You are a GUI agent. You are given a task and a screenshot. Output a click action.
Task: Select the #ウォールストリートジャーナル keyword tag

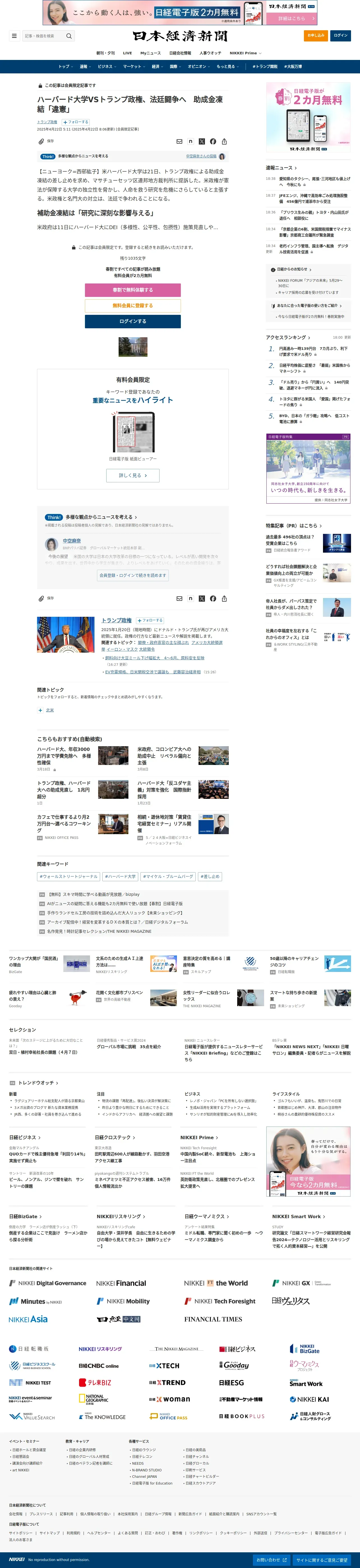[68, 876]
